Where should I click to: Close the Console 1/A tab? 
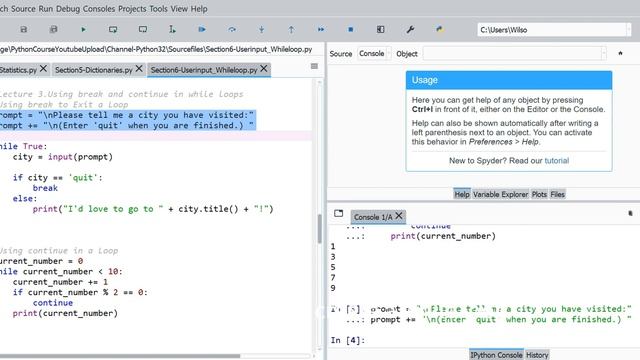(x=399, y=216)
